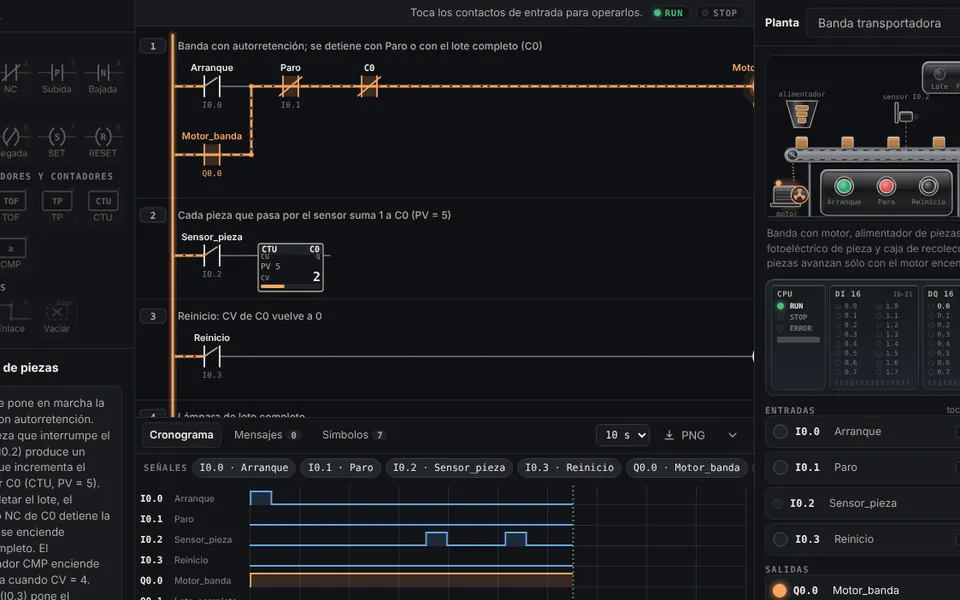This screenshot has height=600, width=960.
Task: Click the Reinicio I0.3 contact in rung 3
Action: pyautogui.click(x=212, y=356)
